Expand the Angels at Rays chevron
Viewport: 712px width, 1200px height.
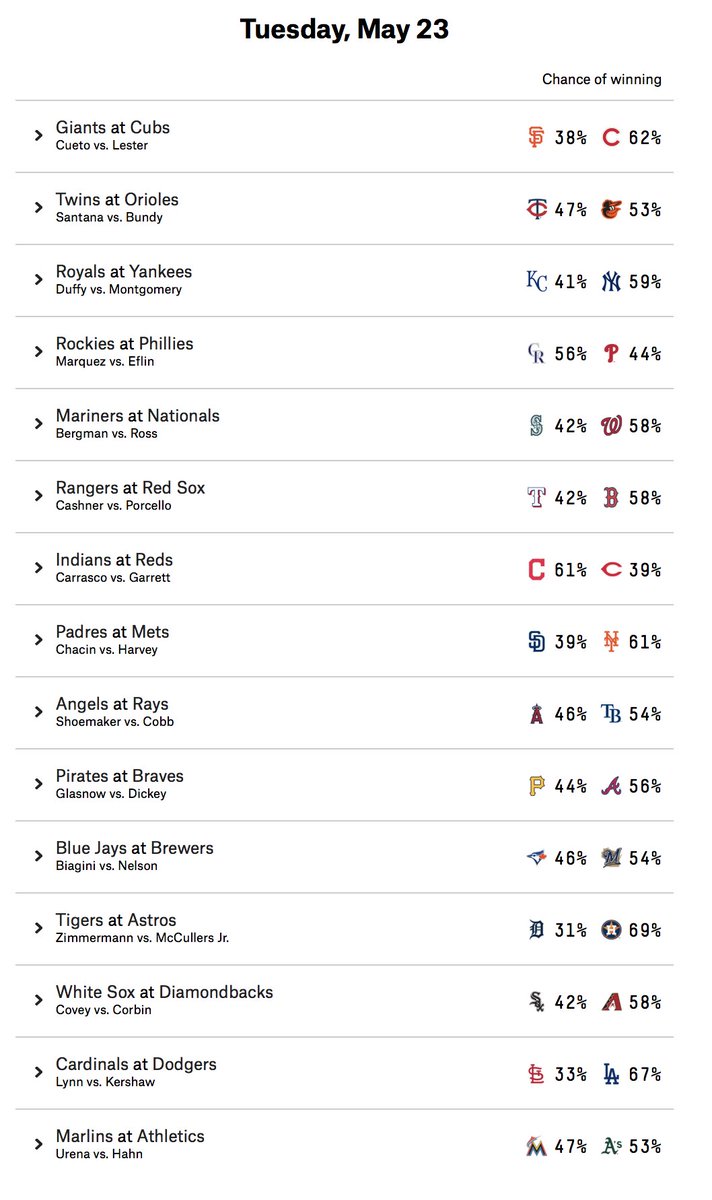[39, 711]
